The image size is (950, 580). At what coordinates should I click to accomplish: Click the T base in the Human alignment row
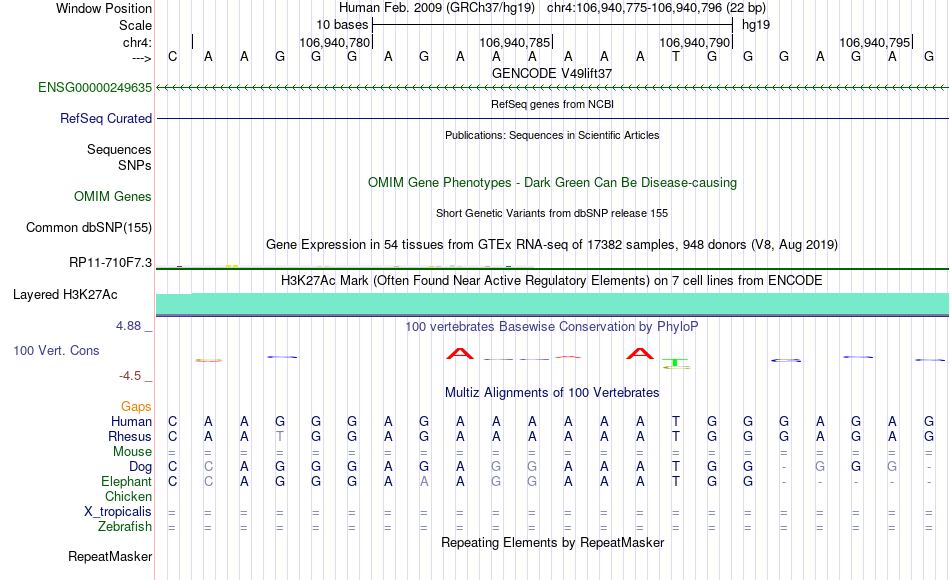[676, 421]
